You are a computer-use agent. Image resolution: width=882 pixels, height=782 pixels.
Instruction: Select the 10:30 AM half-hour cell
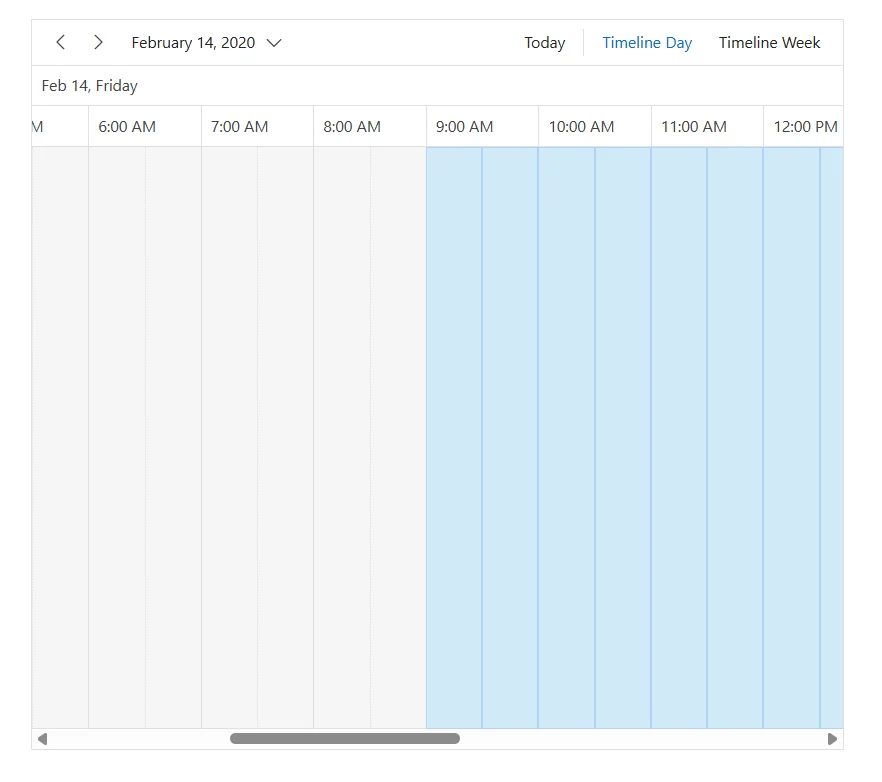click(x=623, y=438)
